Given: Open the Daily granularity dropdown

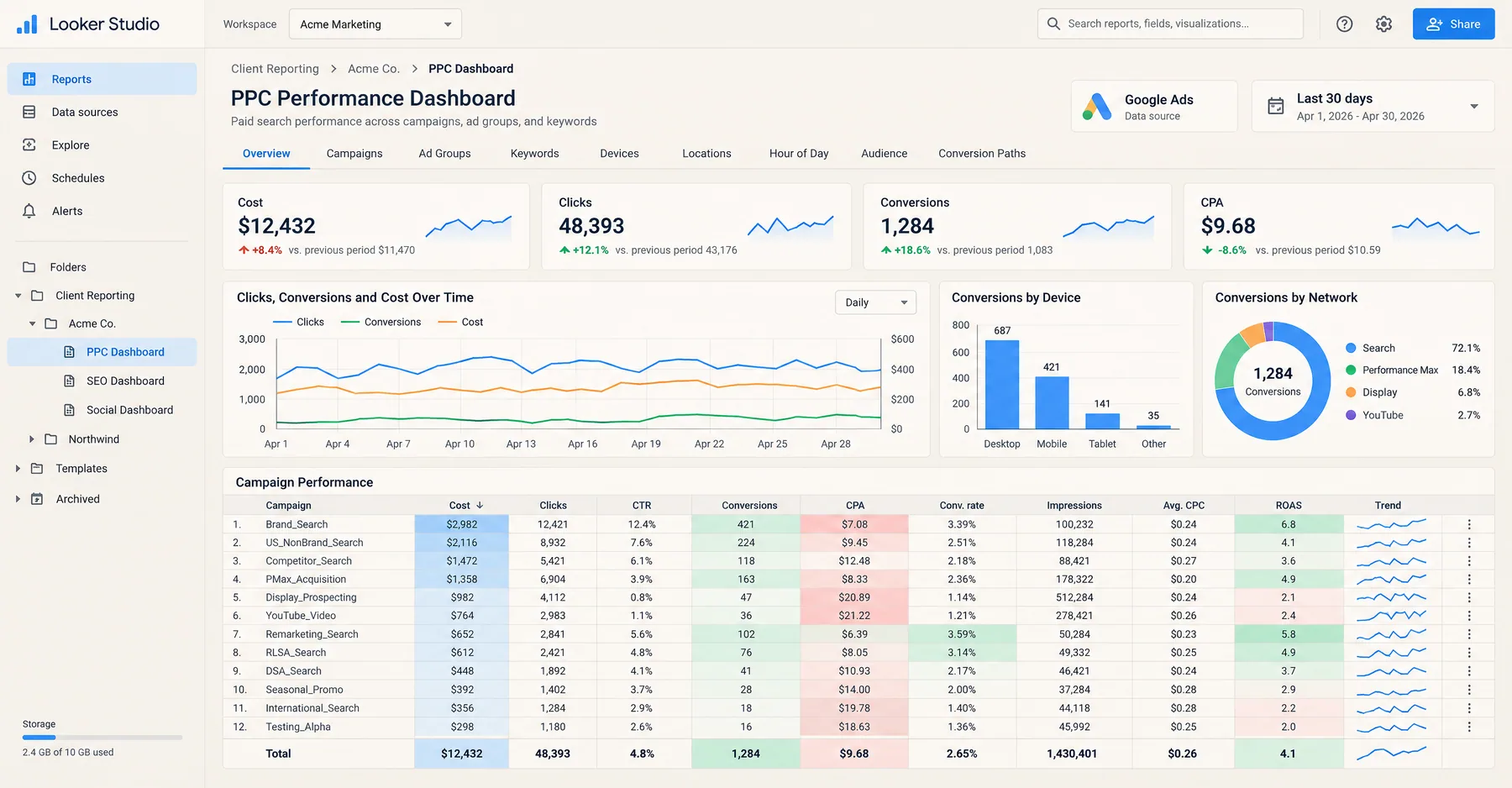Looking at the screenshot, I should [x=875, y=302].
